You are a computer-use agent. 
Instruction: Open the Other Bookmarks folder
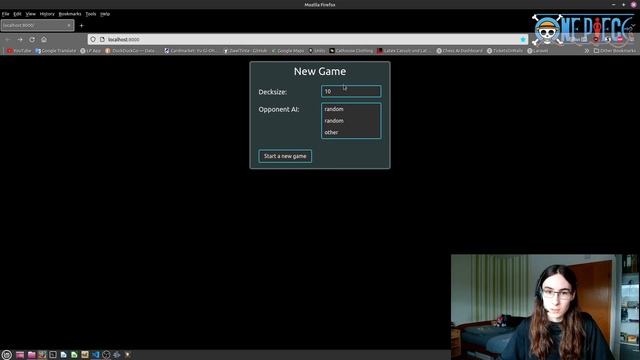[x=615, y=51]
